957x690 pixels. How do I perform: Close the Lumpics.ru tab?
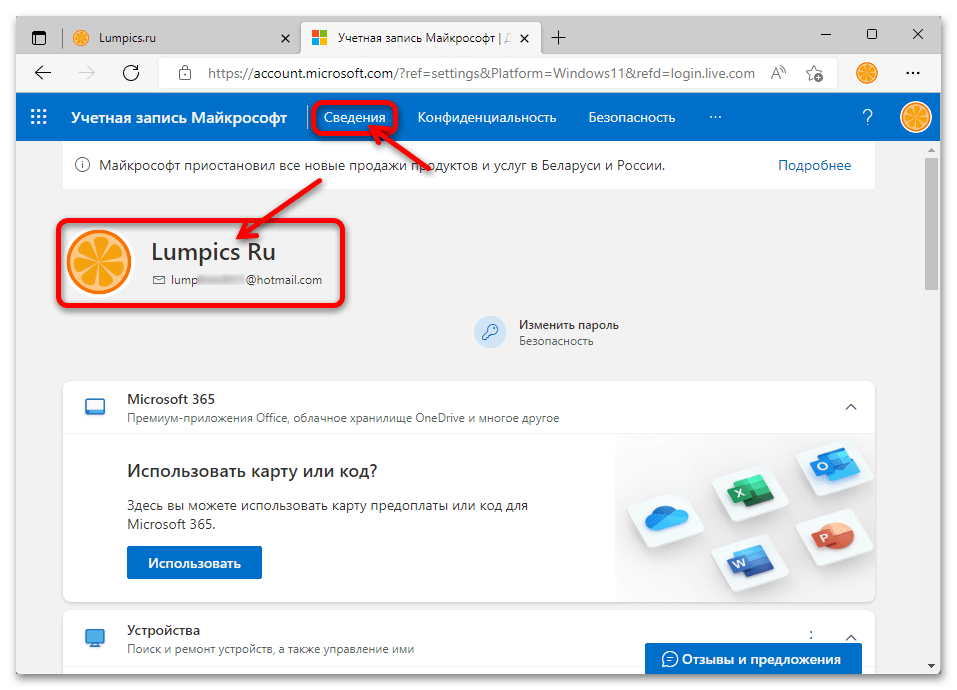click(x=285, y=38)
